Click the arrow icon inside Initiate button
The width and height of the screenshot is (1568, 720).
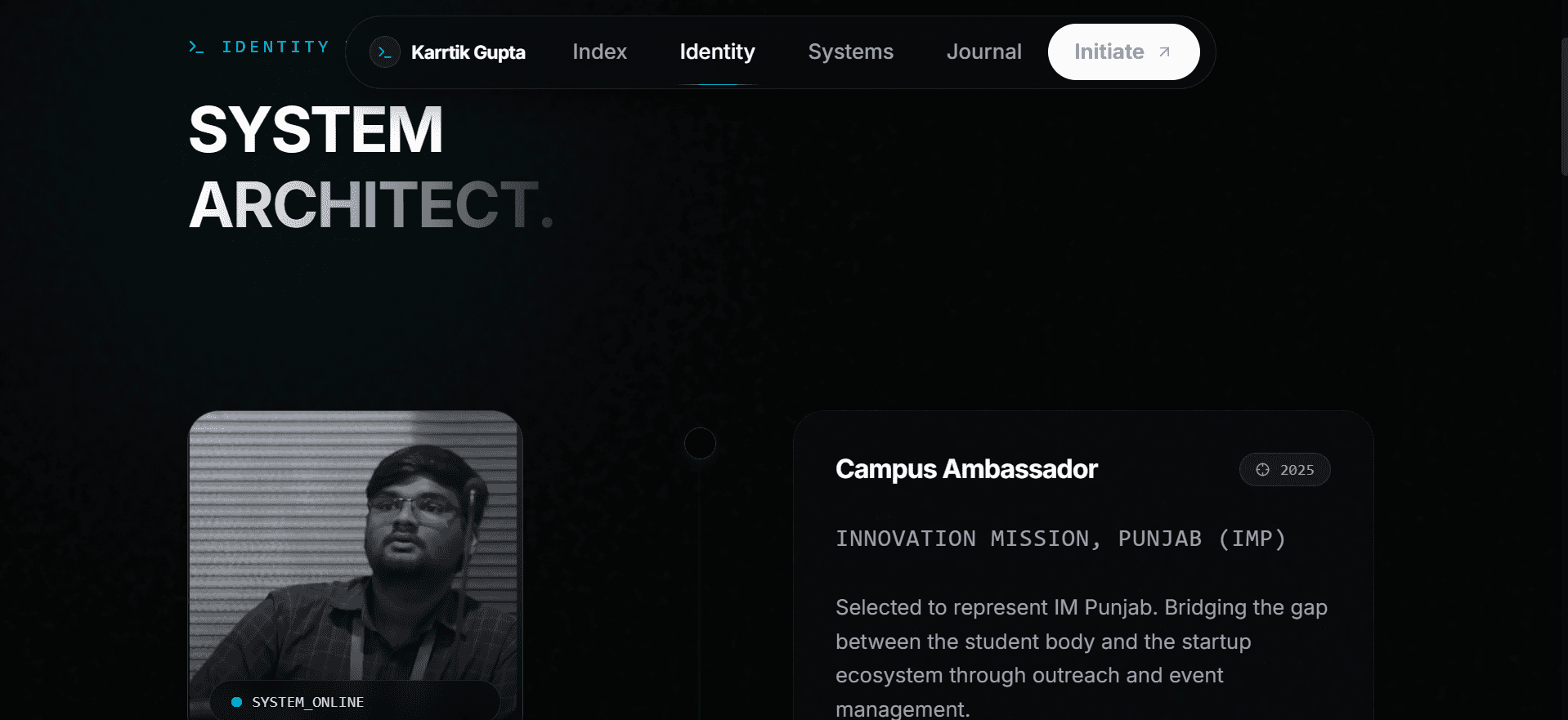[x=1165, y=52]
